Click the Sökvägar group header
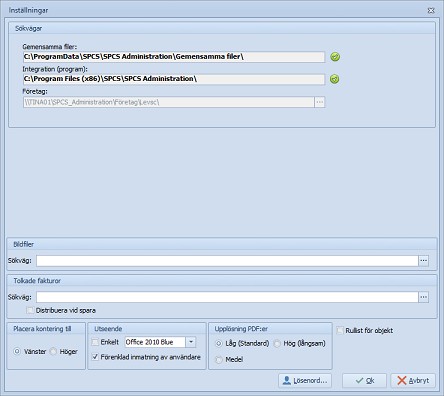The image size is (444, 396). coord(222,28)
